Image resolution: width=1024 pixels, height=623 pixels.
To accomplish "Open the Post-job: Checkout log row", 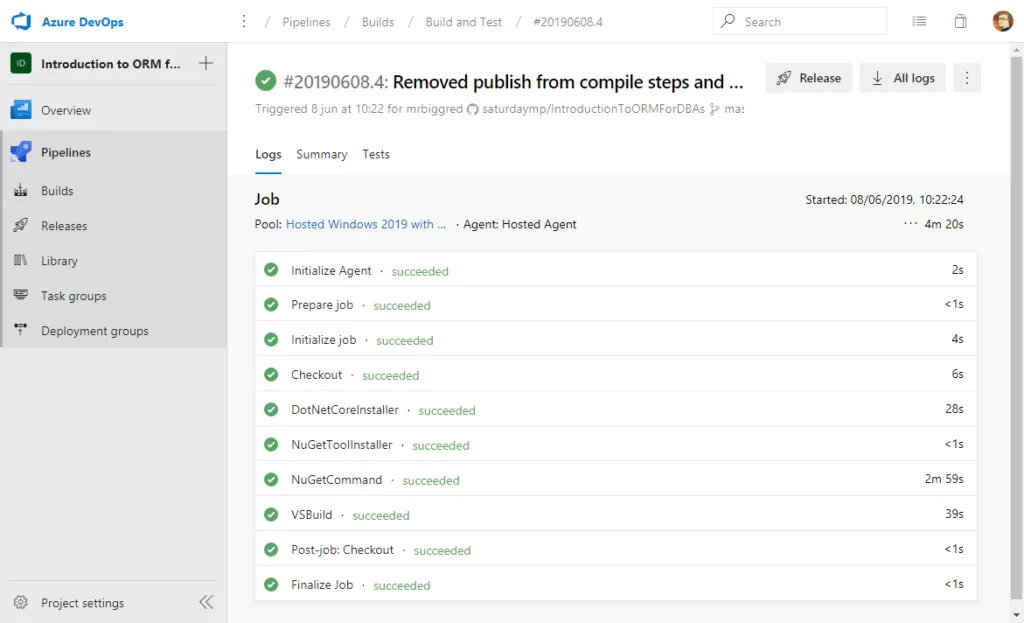I will 616,550.
